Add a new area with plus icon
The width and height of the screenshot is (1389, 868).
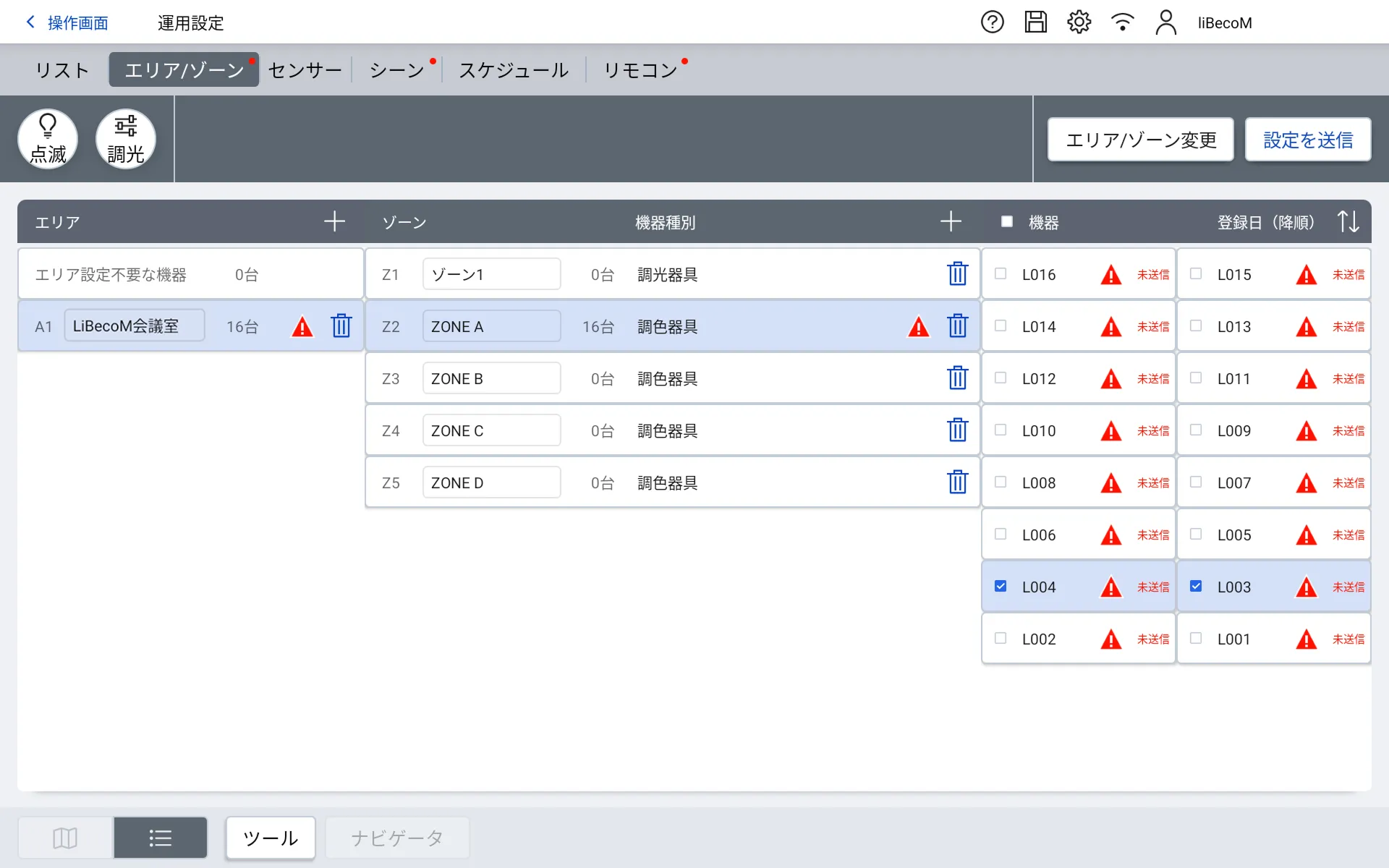334,221
